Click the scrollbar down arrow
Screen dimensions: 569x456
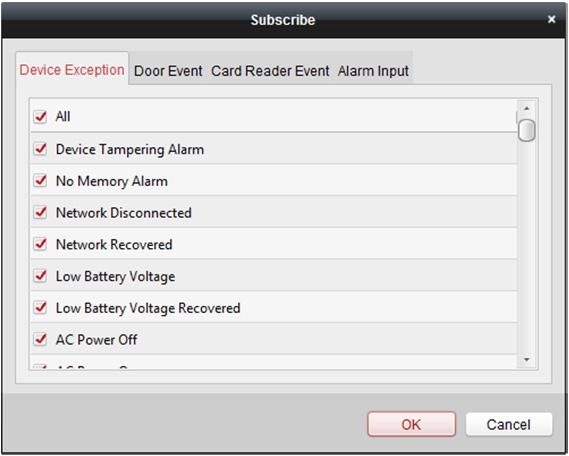527,360
